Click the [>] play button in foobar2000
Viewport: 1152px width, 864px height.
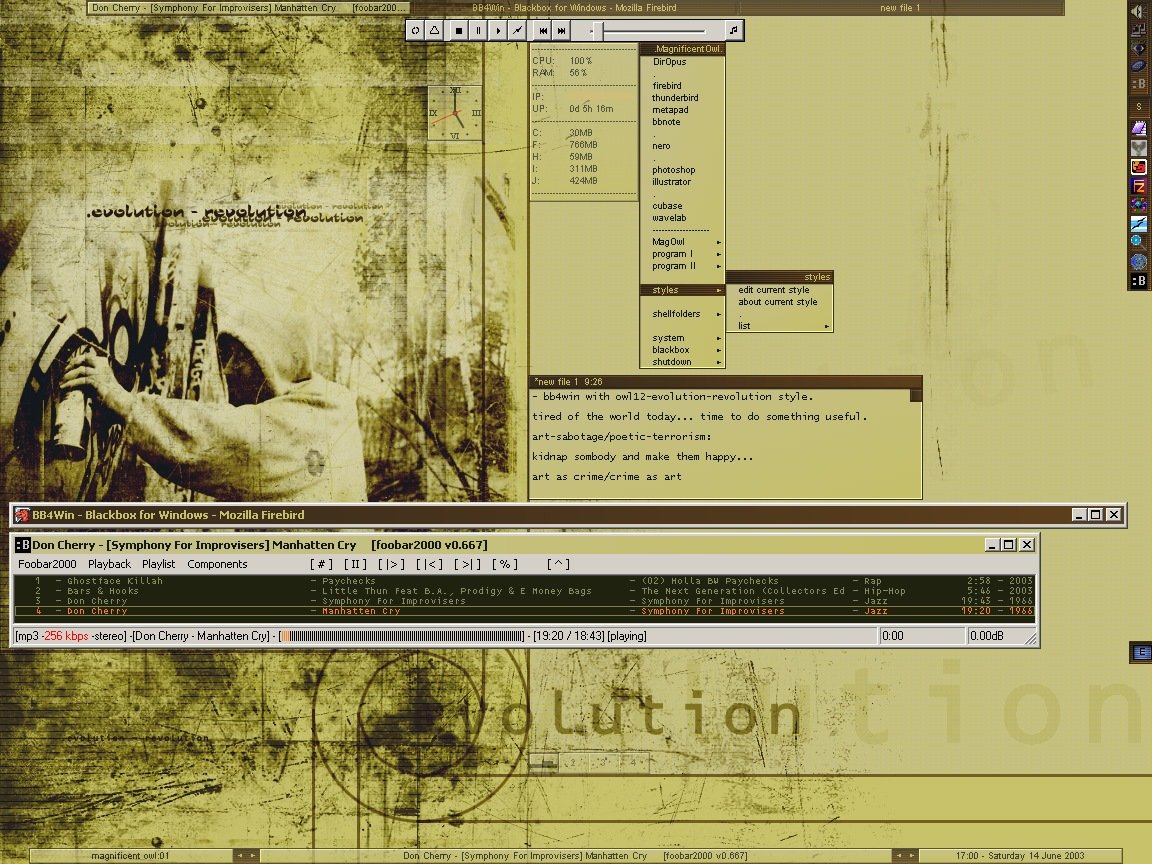click(x=392, y=564)
